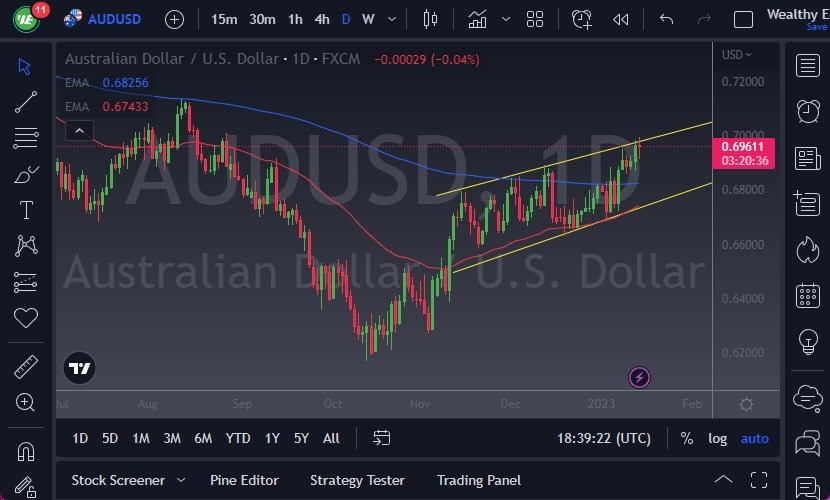This screenshot has height=500, width=830.
Task: Select the weekly W timeframe
Action: pos(368,20)
